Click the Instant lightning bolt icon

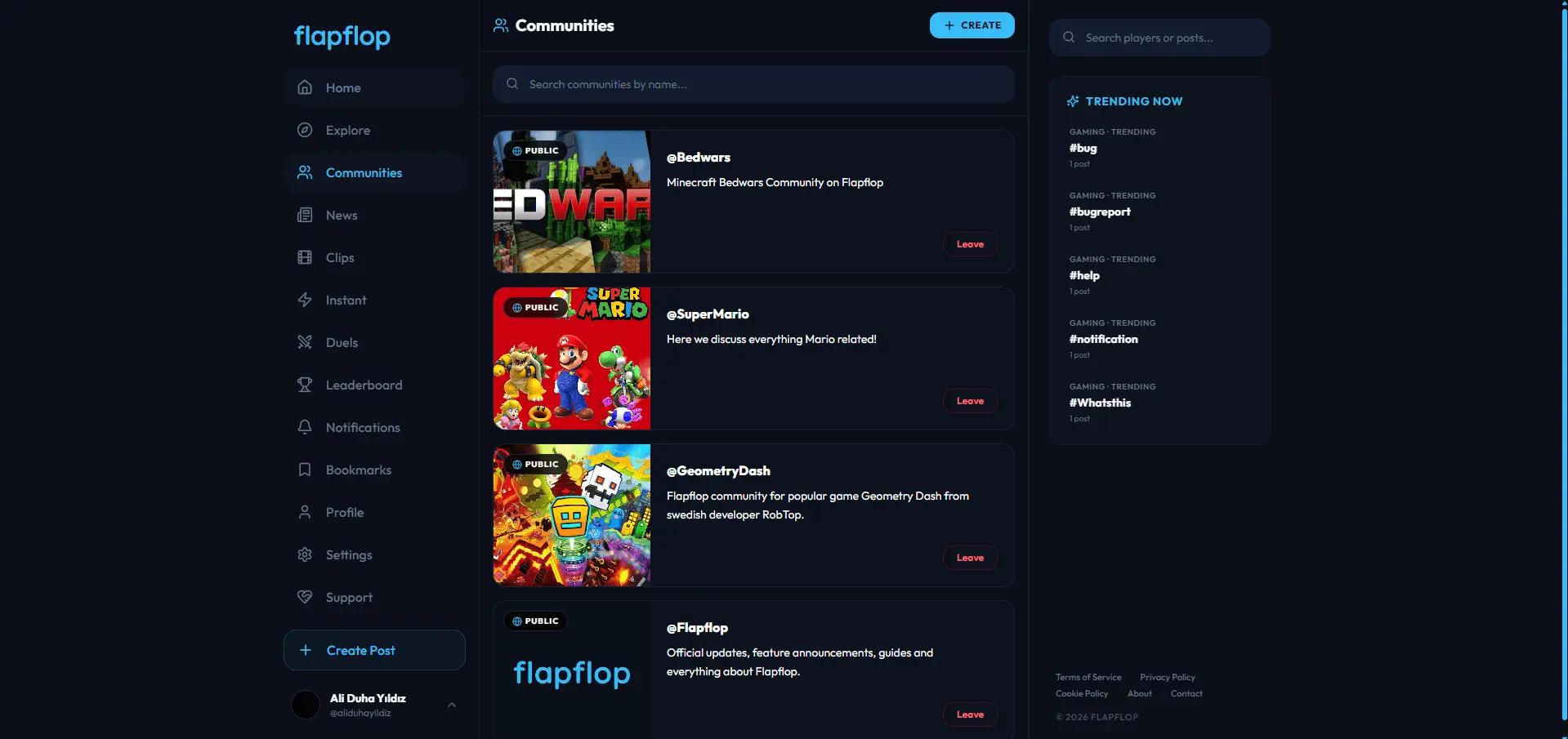[305, 300]
